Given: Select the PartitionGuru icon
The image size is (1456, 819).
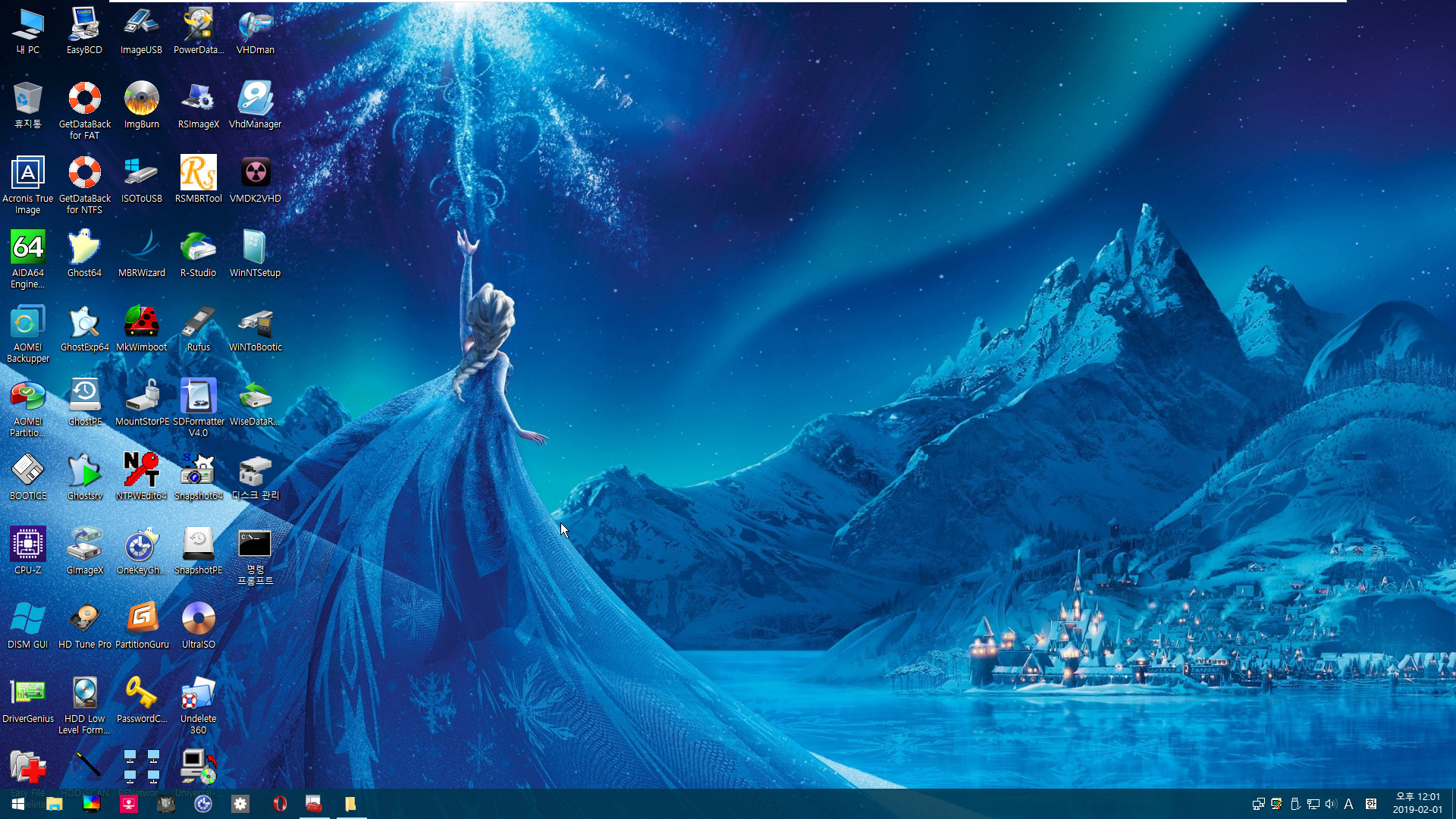Looking at the screenshot, I should point(141,626).
